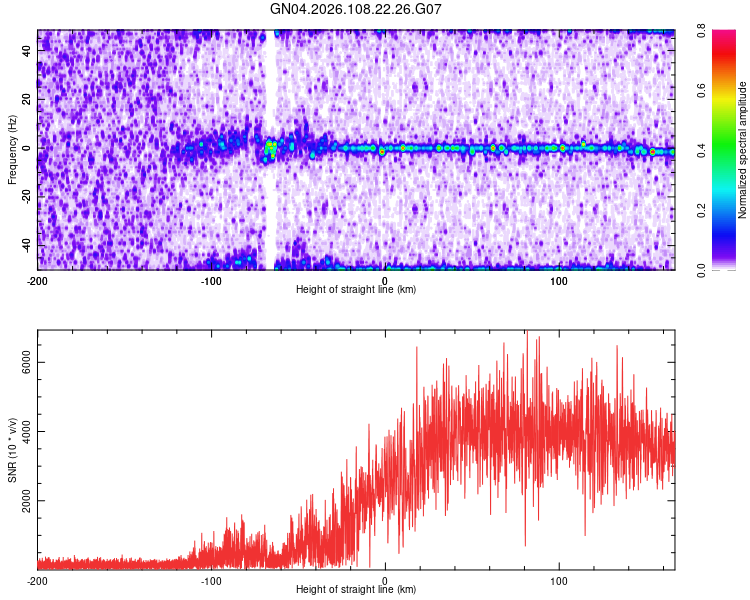Click the plot title GN04.2026.108.22.26.G07
750x600 pixels.
355,9
